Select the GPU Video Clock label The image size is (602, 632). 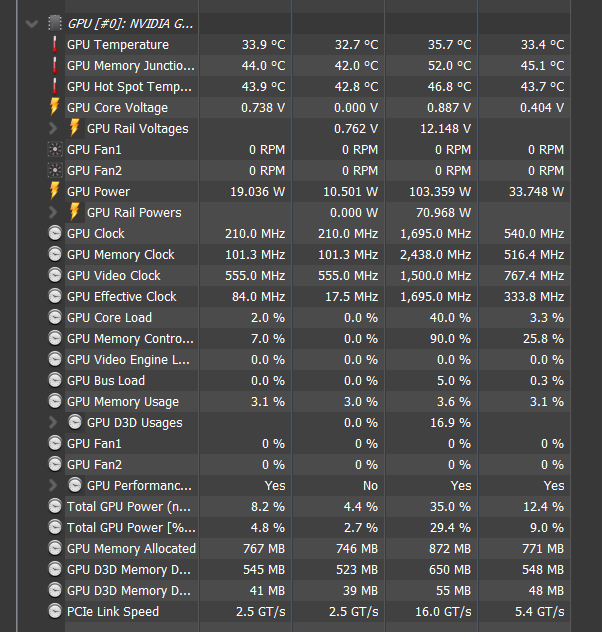tap(114, 275)
